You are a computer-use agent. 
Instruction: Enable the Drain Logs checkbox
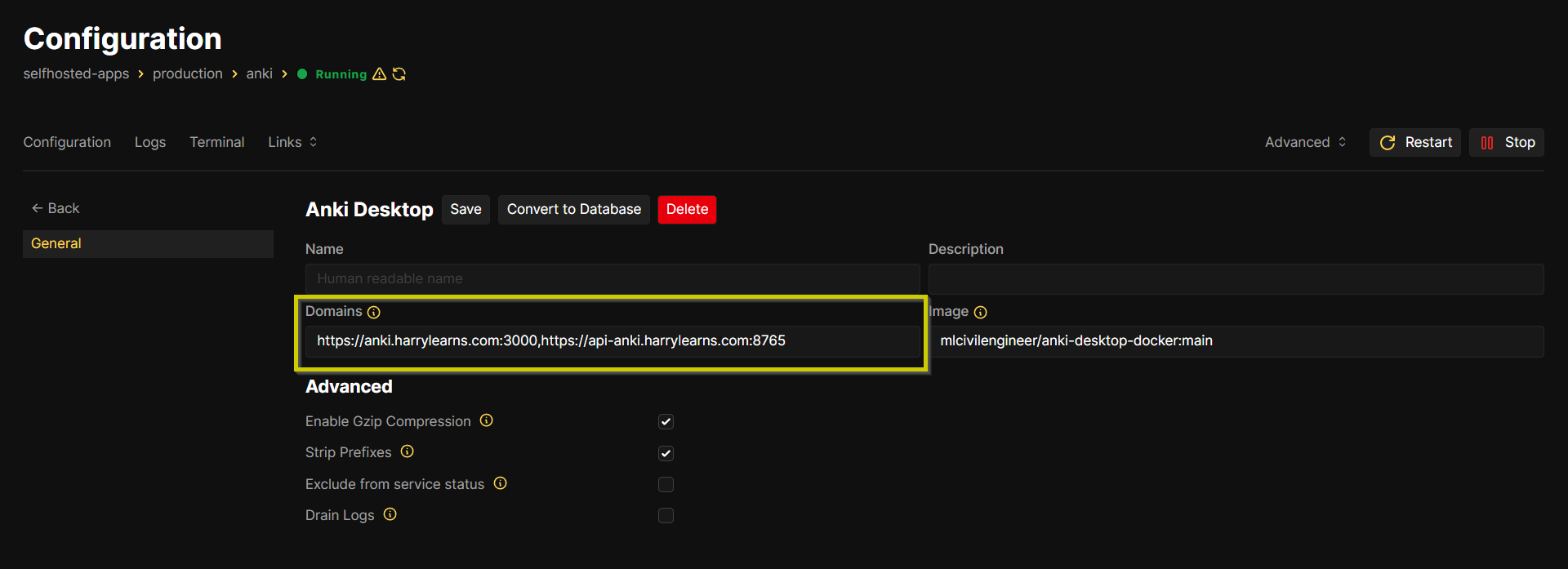coord(666,516)
